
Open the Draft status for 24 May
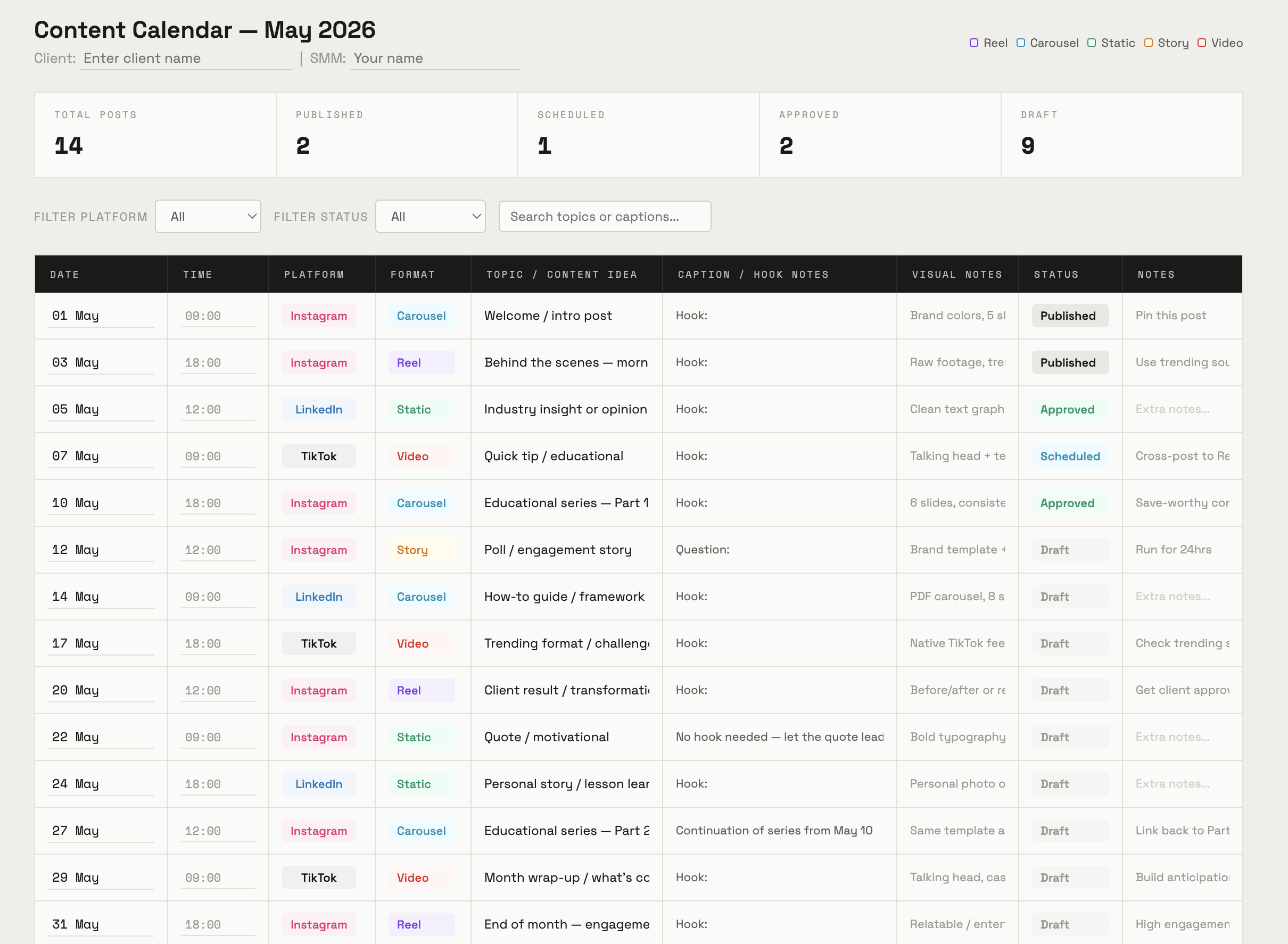tap(1070, 784)
